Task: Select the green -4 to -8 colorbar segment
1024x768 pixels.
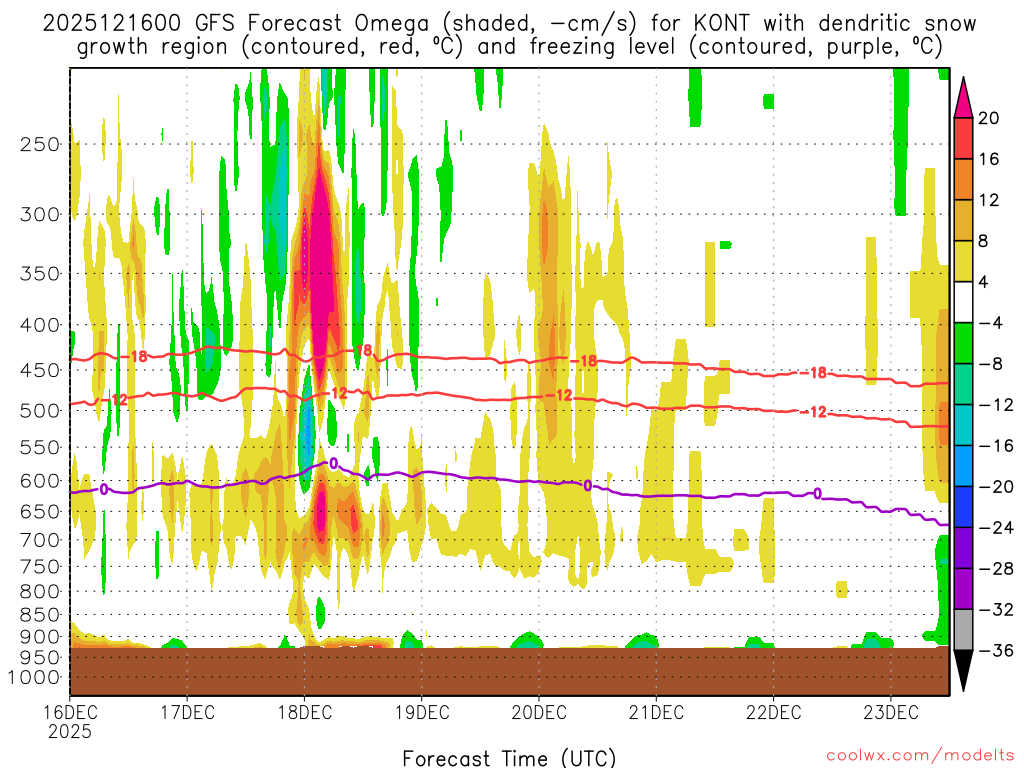Action: point(963,343)
